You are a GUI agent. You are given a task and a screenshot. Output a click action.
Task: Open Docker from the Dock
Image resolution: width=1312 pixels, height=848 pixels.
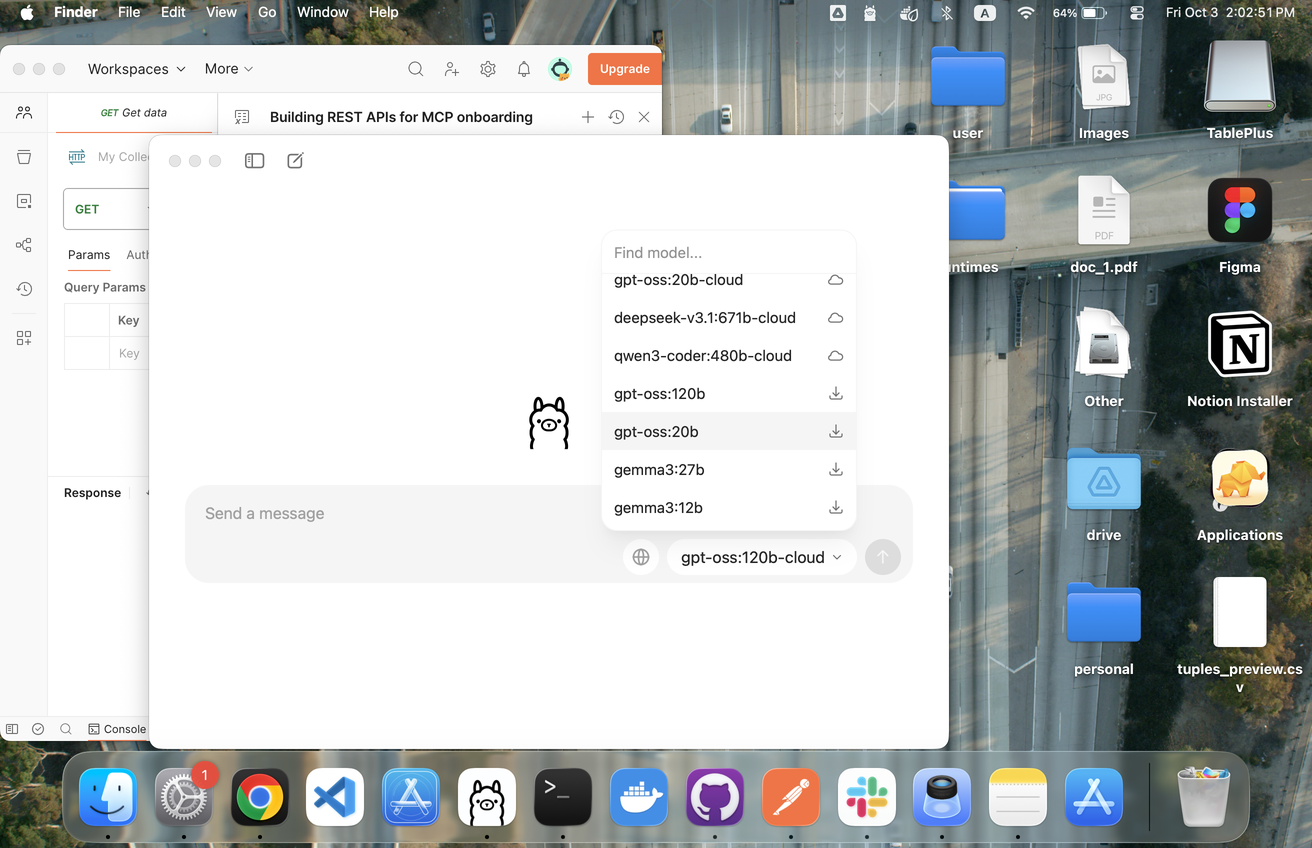(x=639, y=798)
